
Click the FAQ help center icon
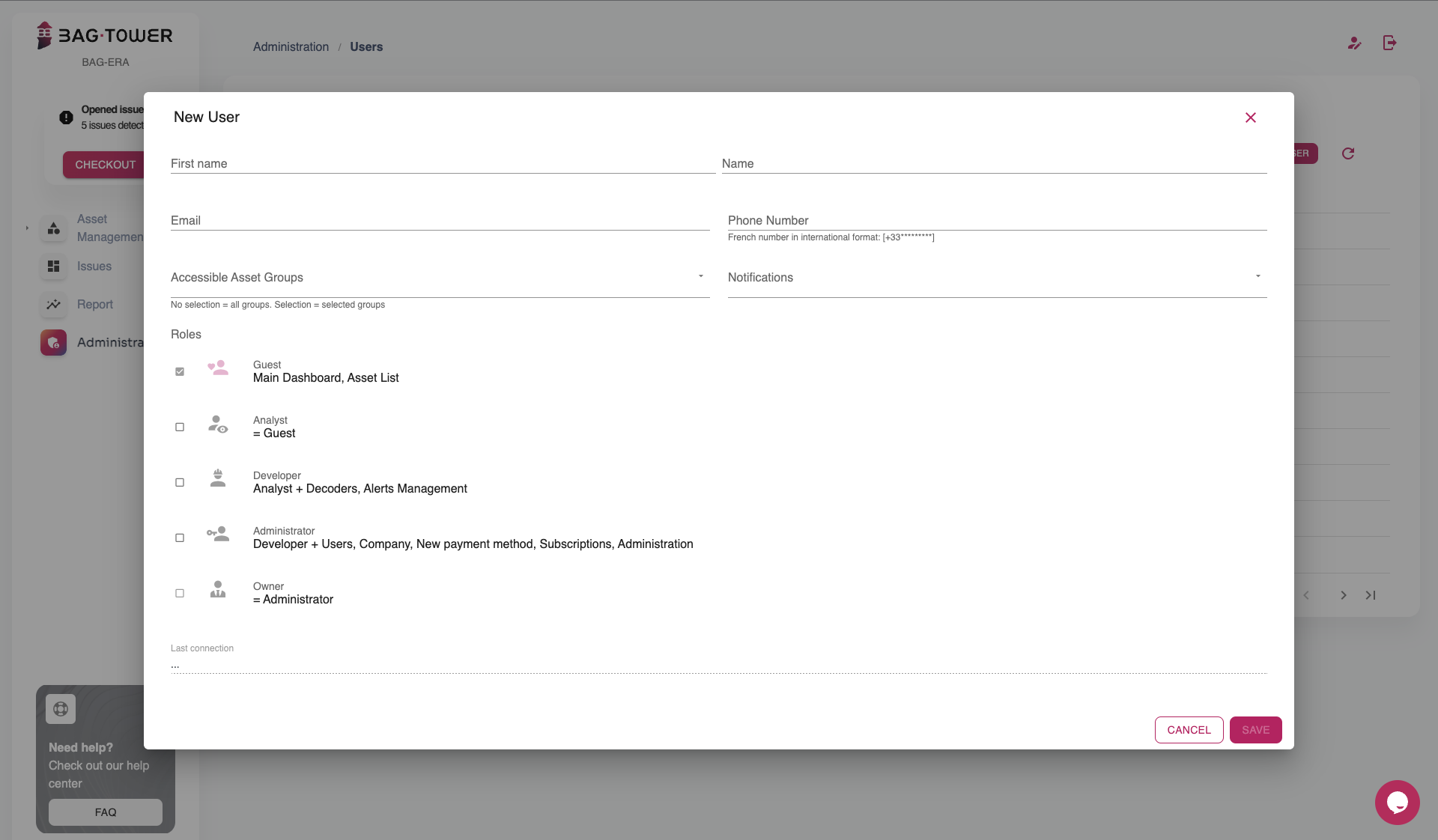(x=61, y=710)
